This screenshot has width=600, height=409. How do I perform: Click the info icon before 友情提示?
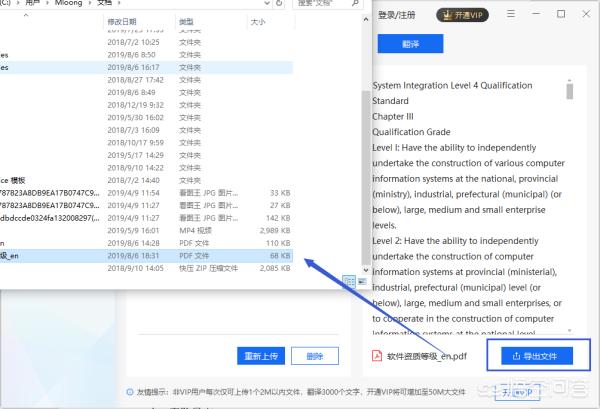(x=130, y=392)
